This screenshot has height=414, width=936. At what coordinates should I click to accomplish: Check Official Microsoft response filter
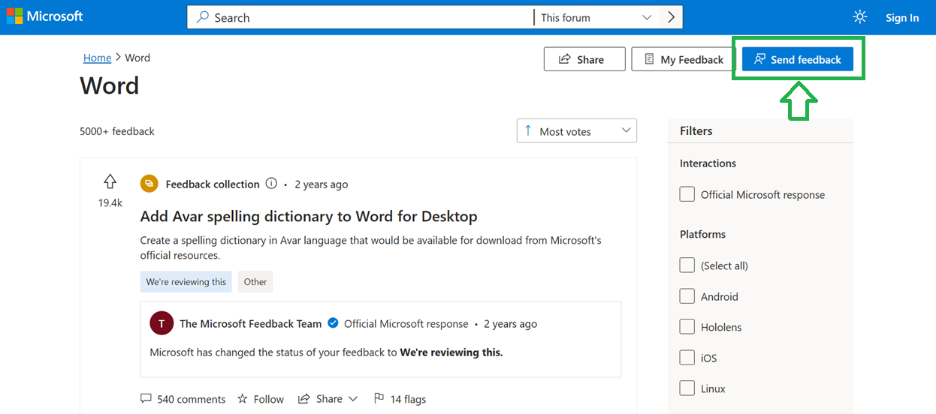tap(687, 194)
